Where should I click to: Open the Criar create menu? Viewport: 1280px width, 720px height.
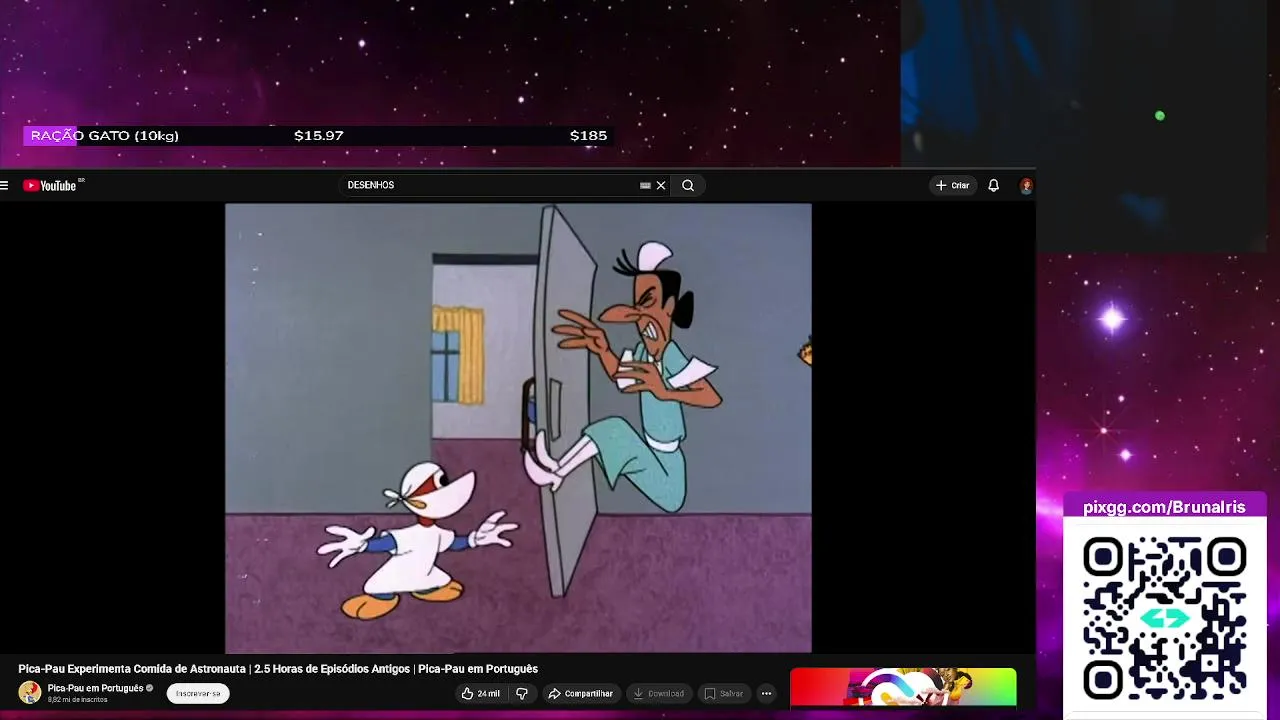952,185
